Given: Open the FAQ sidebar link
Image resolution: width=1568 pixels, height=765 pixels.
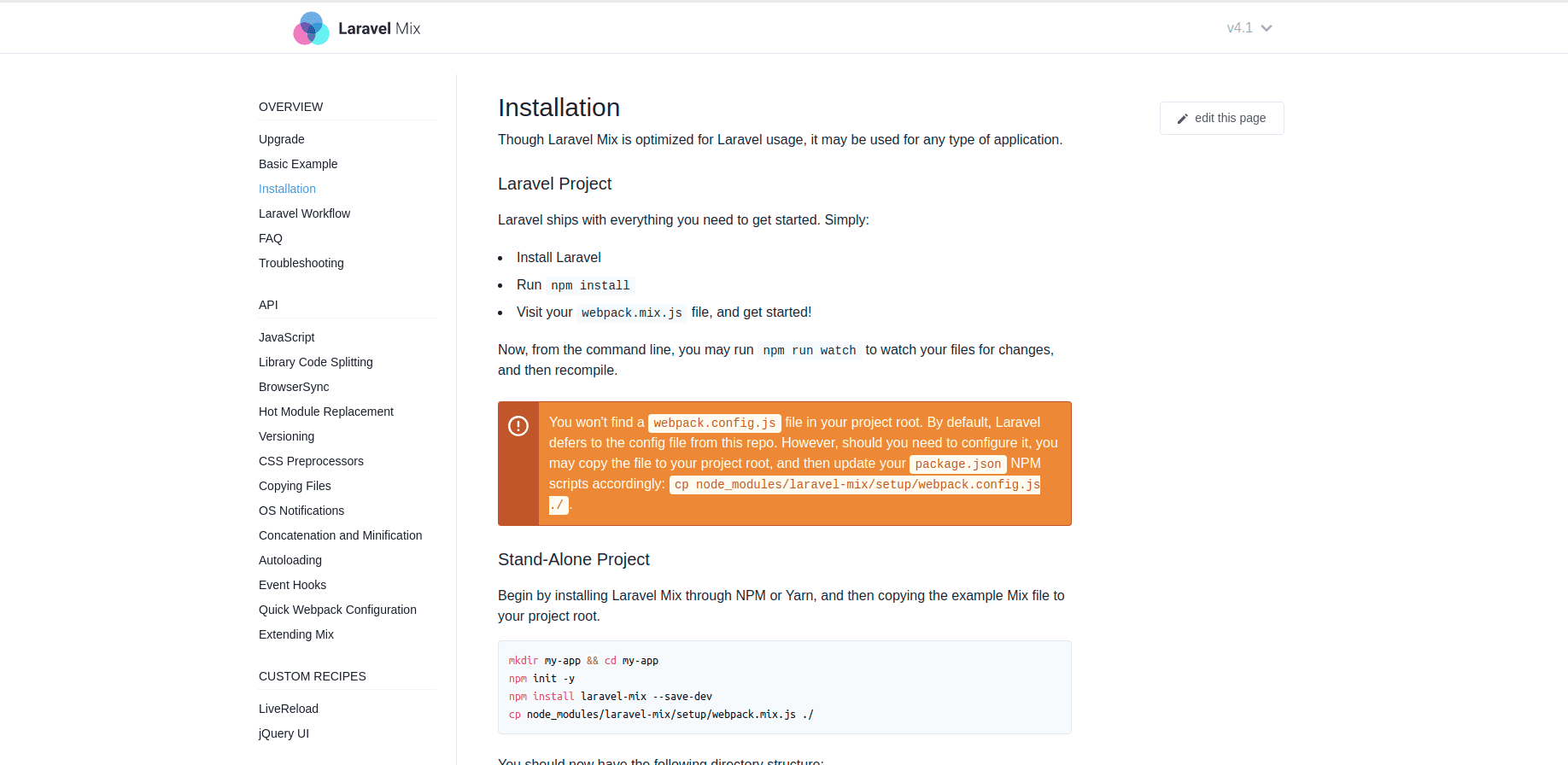Looking at the screenshot, I should [271, 238].
